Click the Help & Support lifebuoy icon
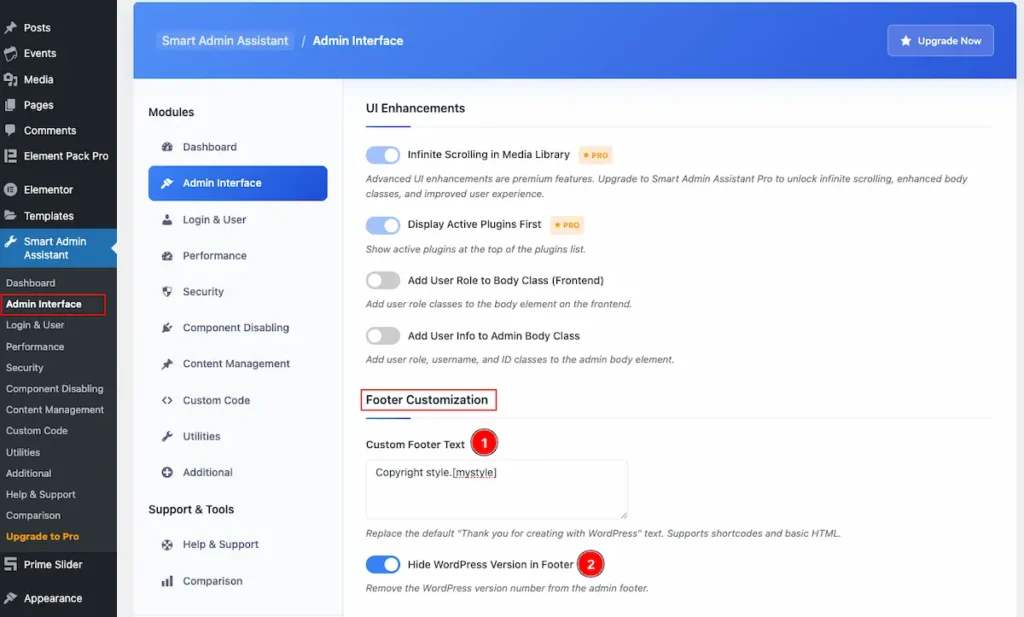Screen dimensions: 1024x617 pyautogui.click(x=167, y=545)
